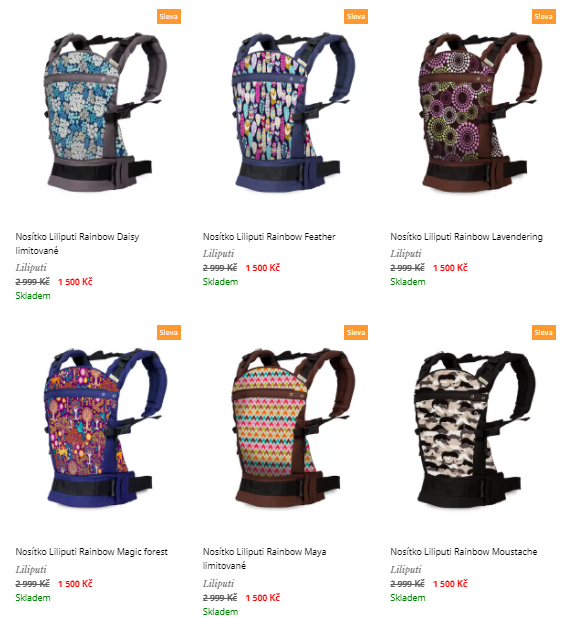Click the Sleva badge on Magic forest carrier

click(x=169, y=332)
